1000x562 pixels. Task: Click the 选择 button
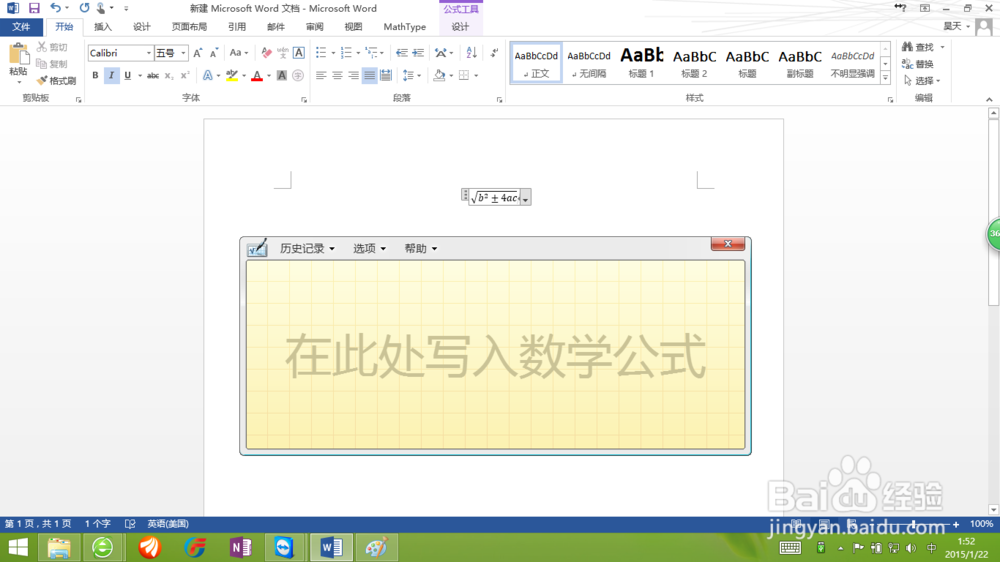point(922,80)
